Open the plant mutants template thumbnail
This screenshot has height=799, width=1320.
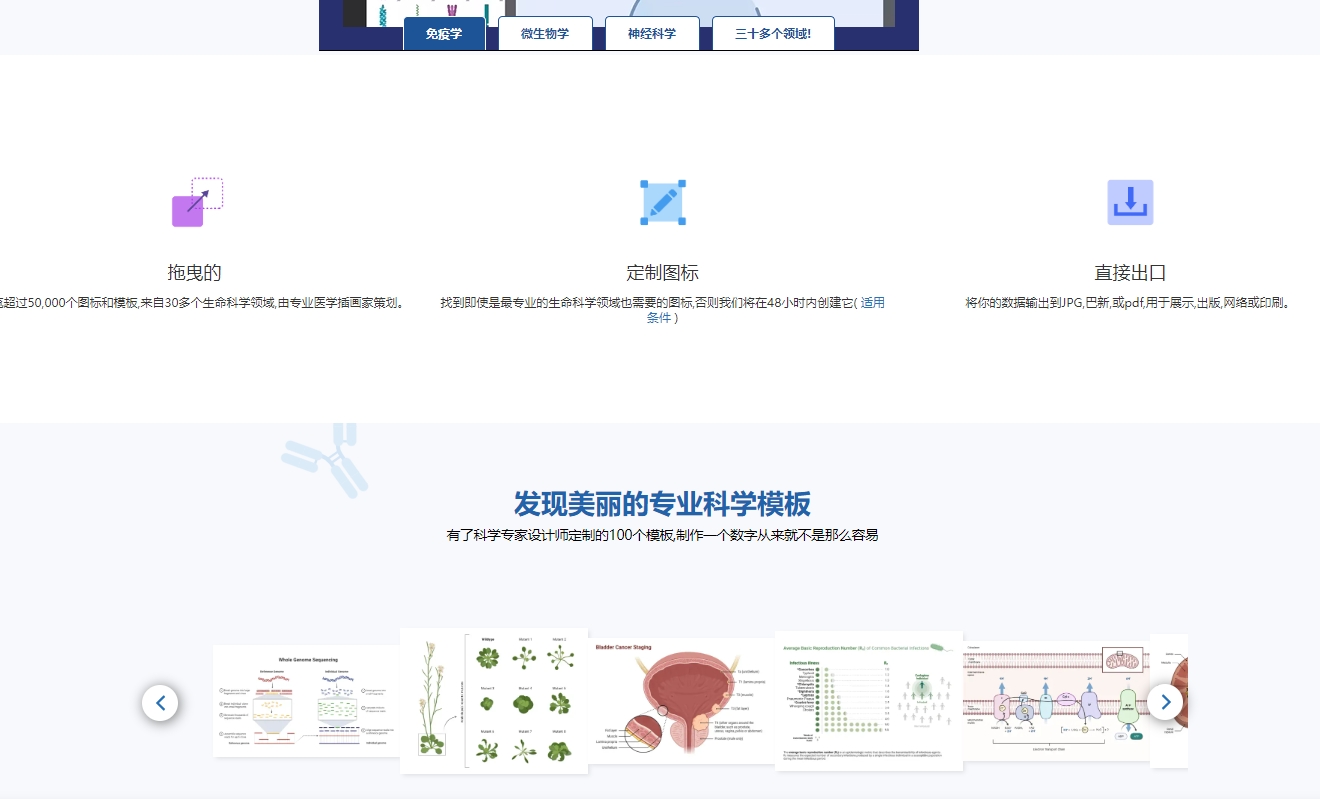click(494, 701)
